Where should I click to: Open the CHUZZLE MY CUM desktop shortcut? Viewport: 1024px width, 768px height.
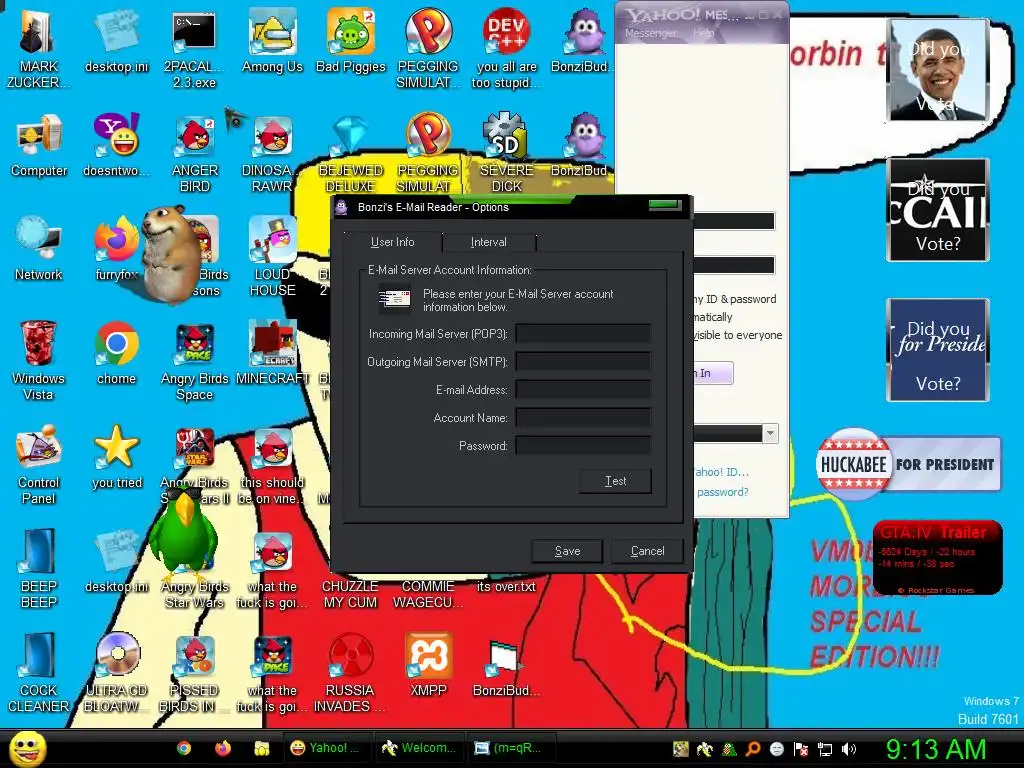[x=350, y=594]
